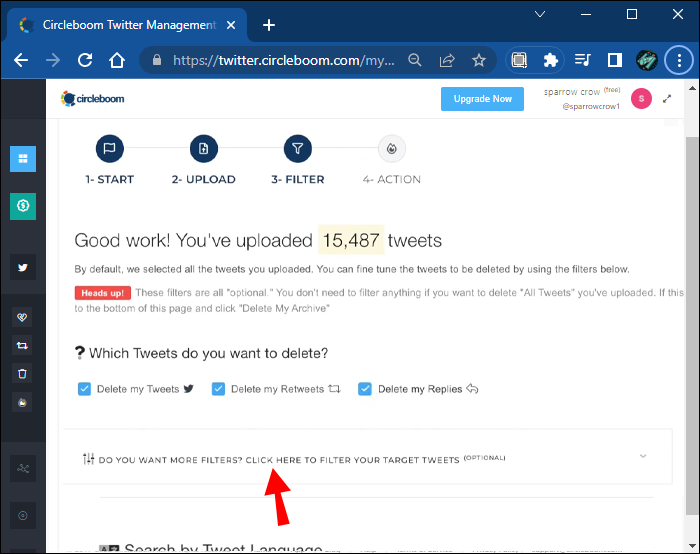Open the retweet icon in sidebar
This screenshot has height=554, width=700.
22,346
